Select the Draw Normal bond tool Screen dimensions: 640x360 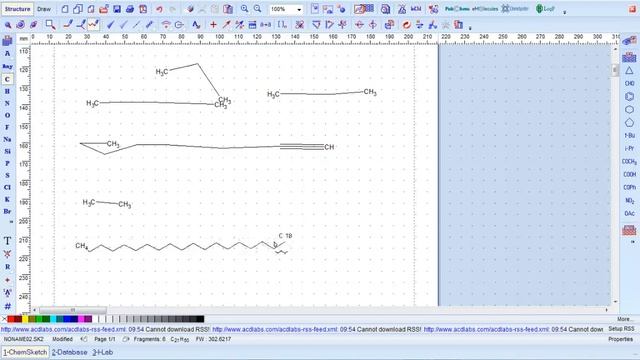(x=68, y=25)
